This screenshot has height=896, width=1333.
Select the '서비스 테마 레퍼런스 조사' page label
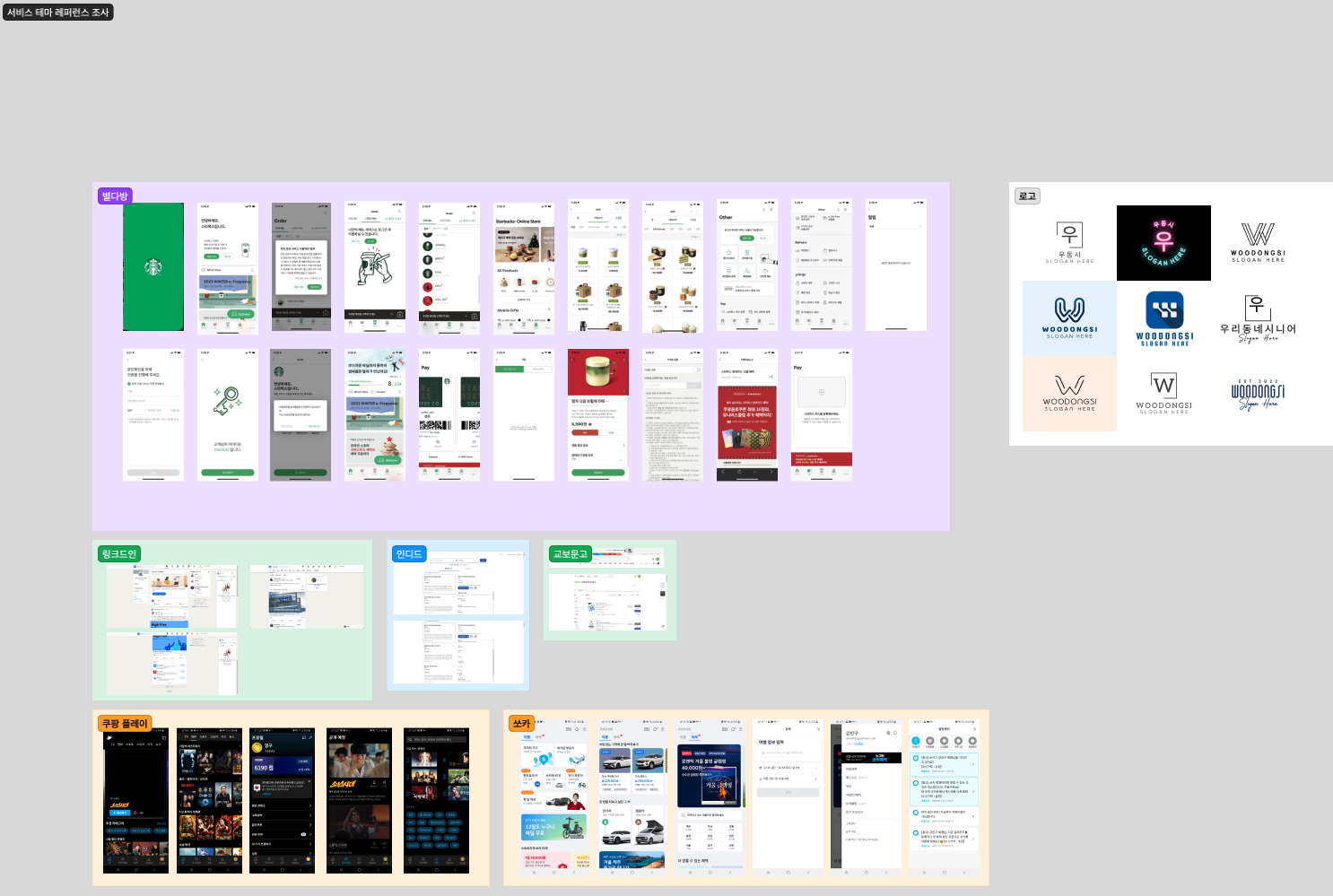point(58,13)
